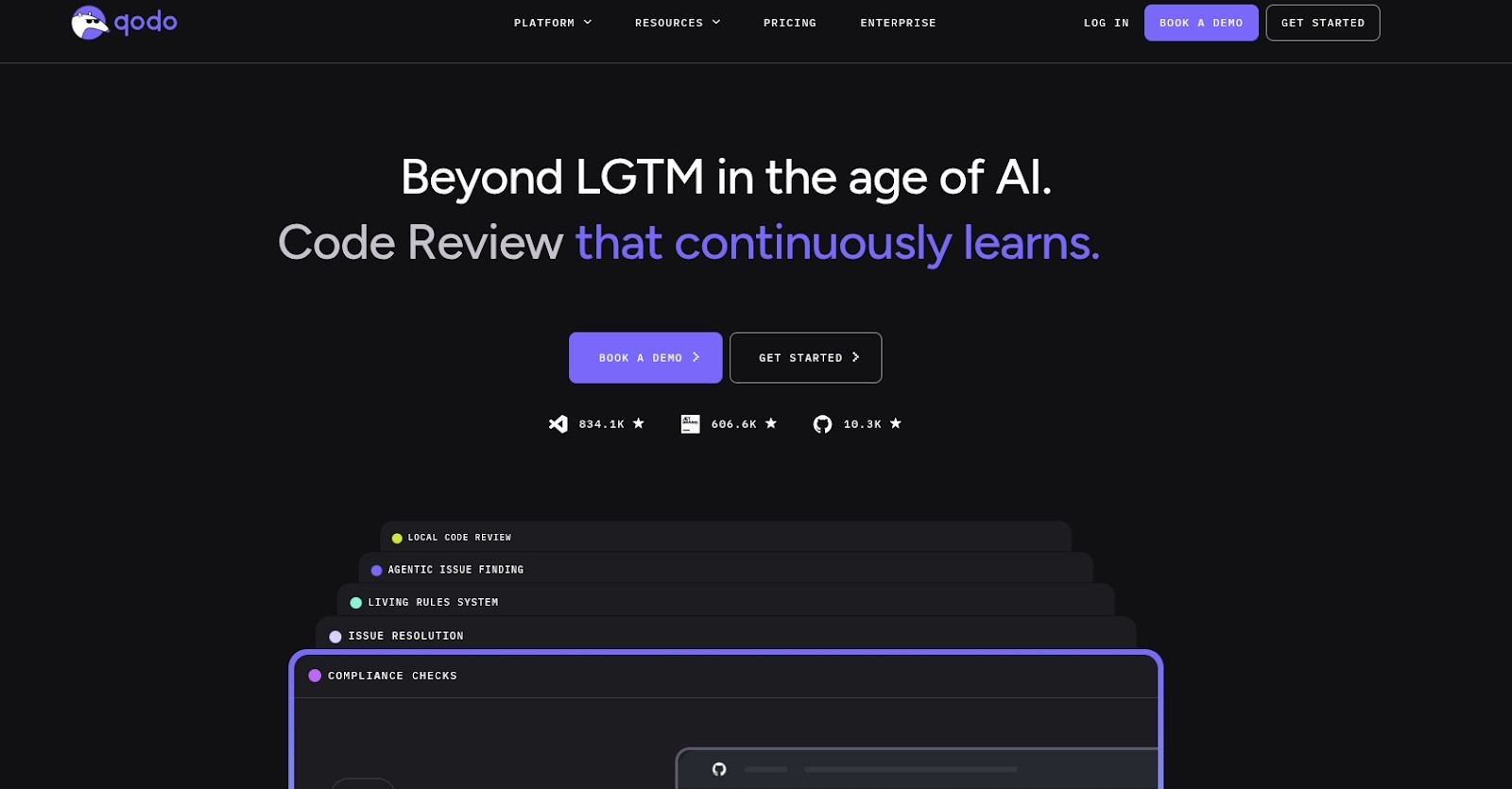Switch to the Living Rules System tab

(433, 602)
